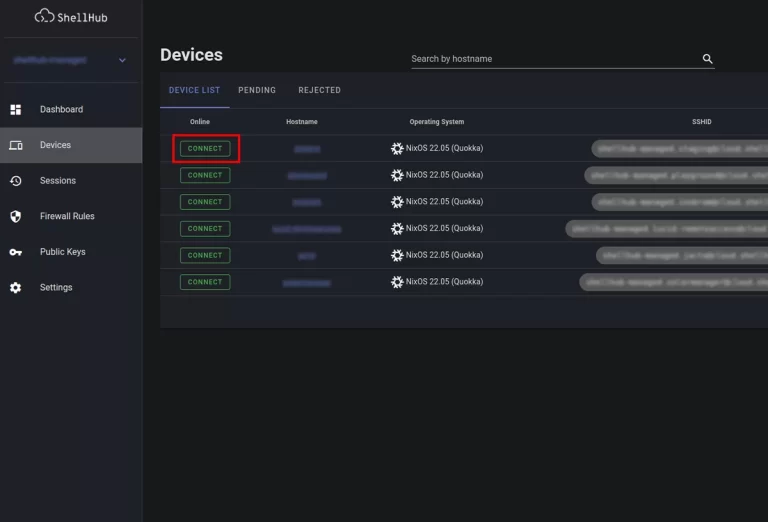Click the Operating System column header
This screenshot has width=768, height=522.
(437, 121)
